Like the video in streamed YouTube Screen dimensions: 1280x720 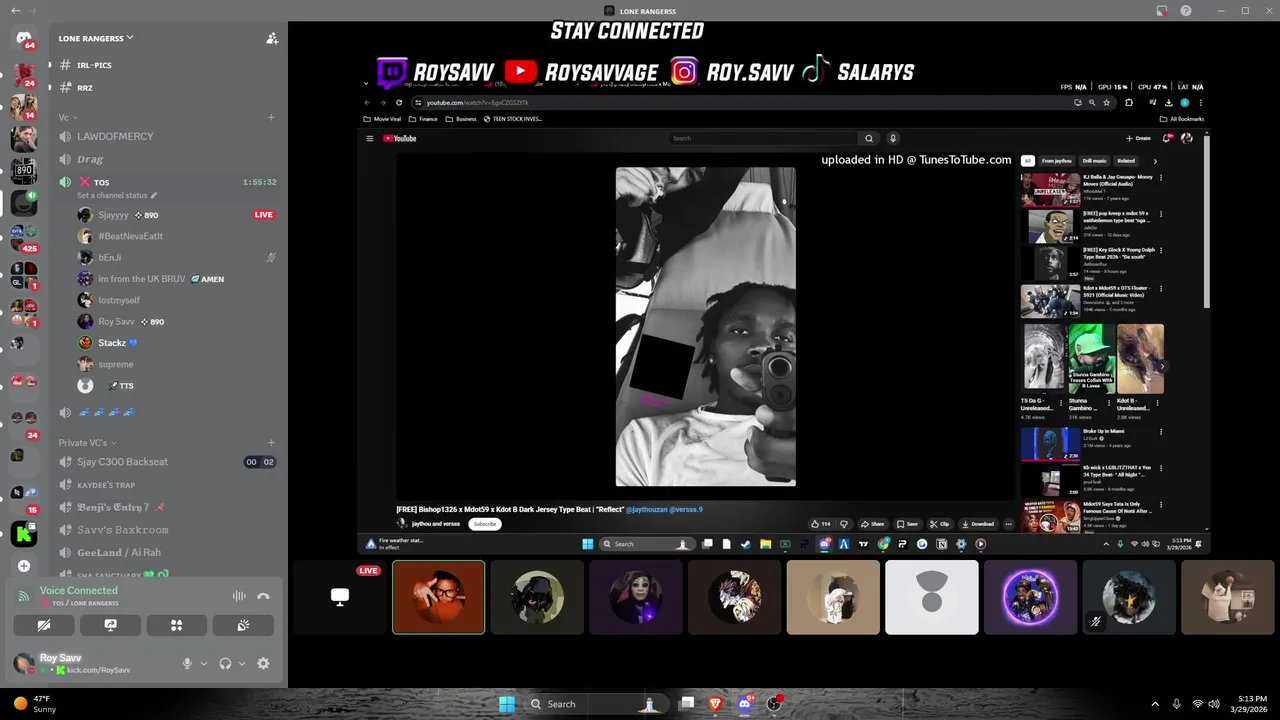coord(820,524)
